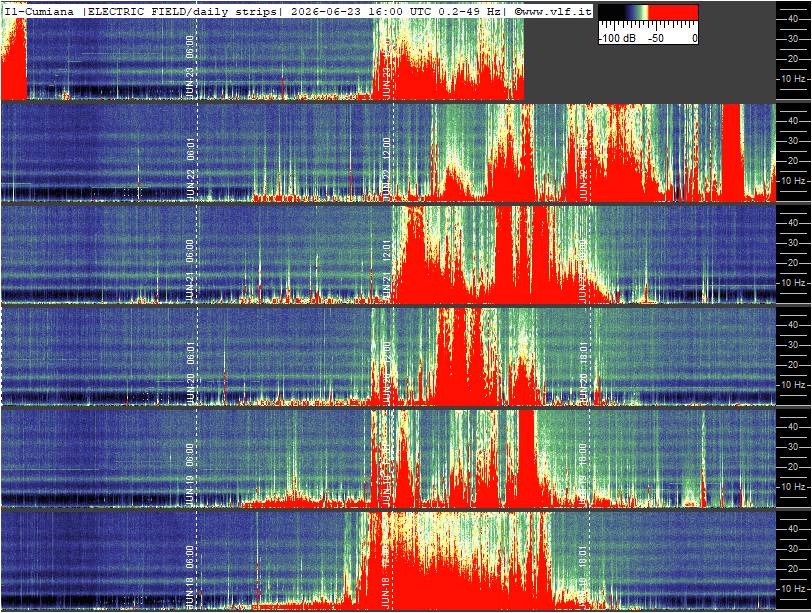Click the -50 label on the color legend
This screenshot has width=812, height=613.
(x=656, y=38)
